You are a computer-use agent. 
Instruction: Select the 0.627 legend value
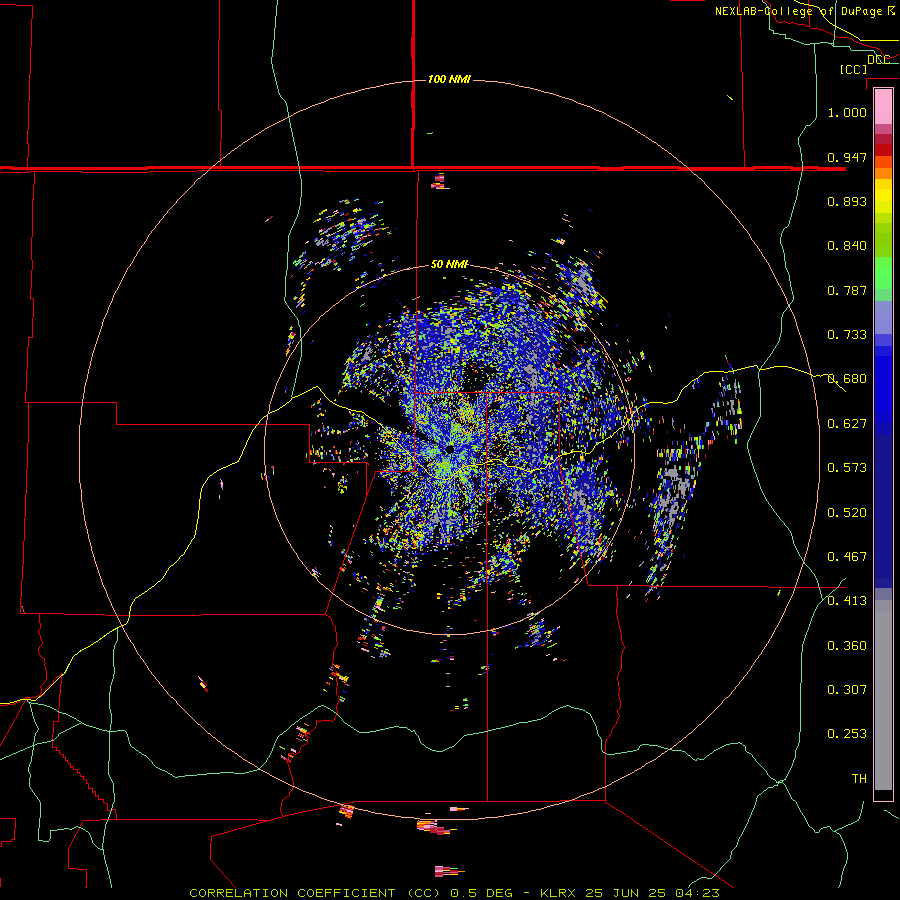(x=847, y=424)
